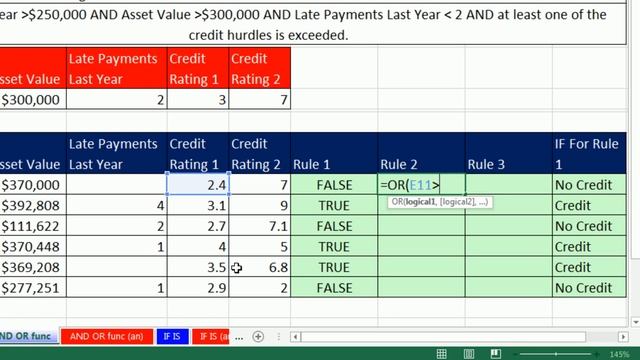Select the red 'IF IS (a' sheet tab

211,336
